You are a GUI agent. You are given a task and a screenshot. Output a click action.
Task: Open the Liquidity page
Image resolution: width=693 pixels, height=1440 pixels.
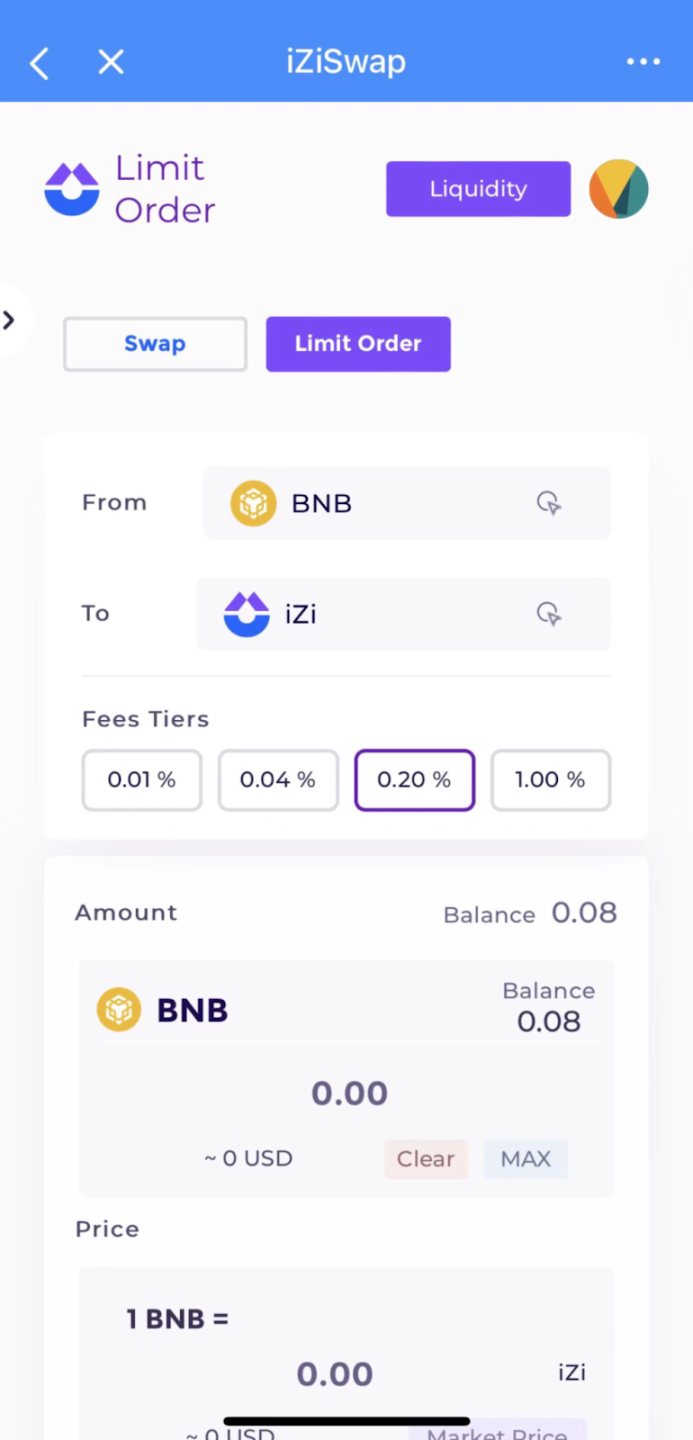coord(478,188)
